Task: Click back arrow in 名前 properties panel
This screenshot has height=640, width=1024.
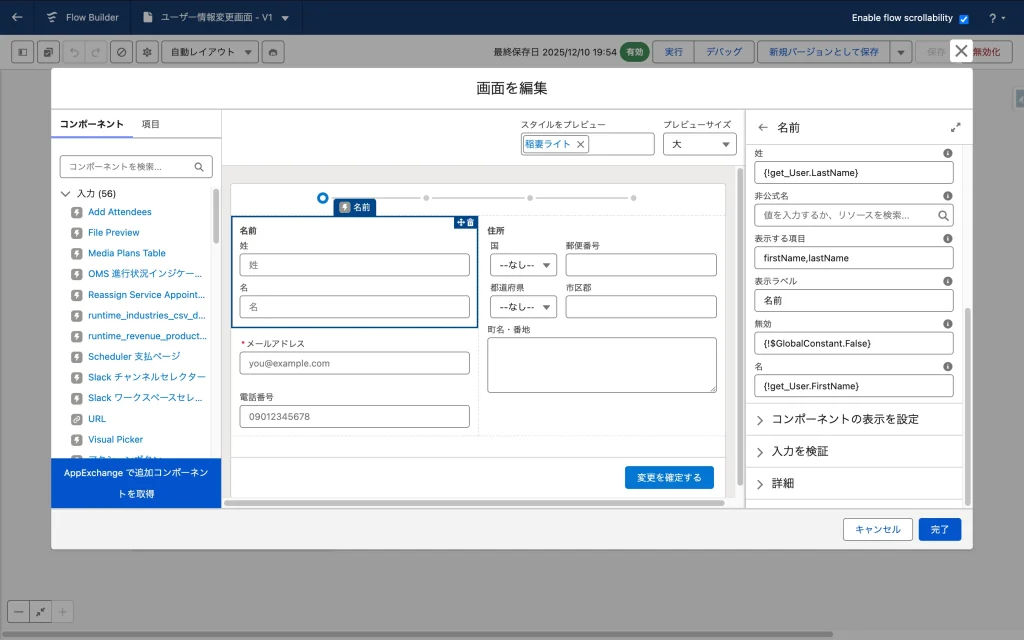Action: point(763,128)
